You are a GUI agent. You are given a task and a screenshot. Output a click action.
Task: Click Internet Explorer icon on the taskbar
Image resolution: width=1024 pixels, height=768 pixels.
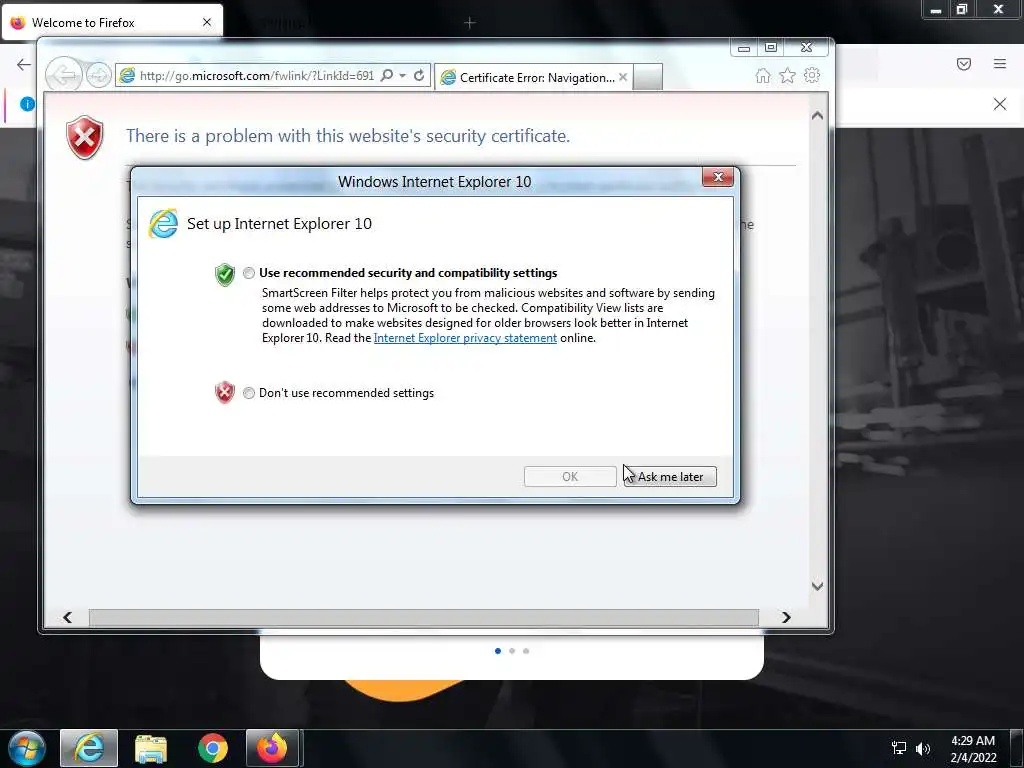[x=89, y=748]
